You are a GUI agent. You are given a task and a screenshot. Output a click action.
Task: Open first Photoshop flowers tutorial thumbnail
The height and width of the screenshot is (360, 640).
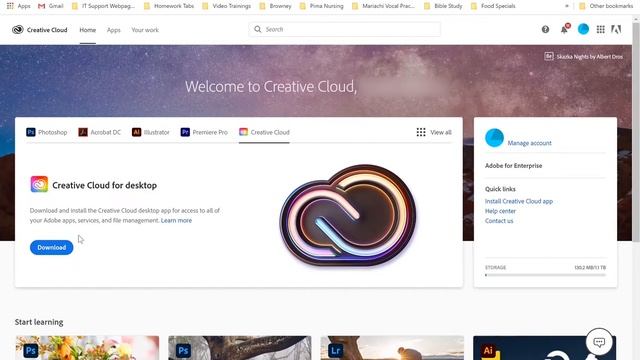pos(87,348)
